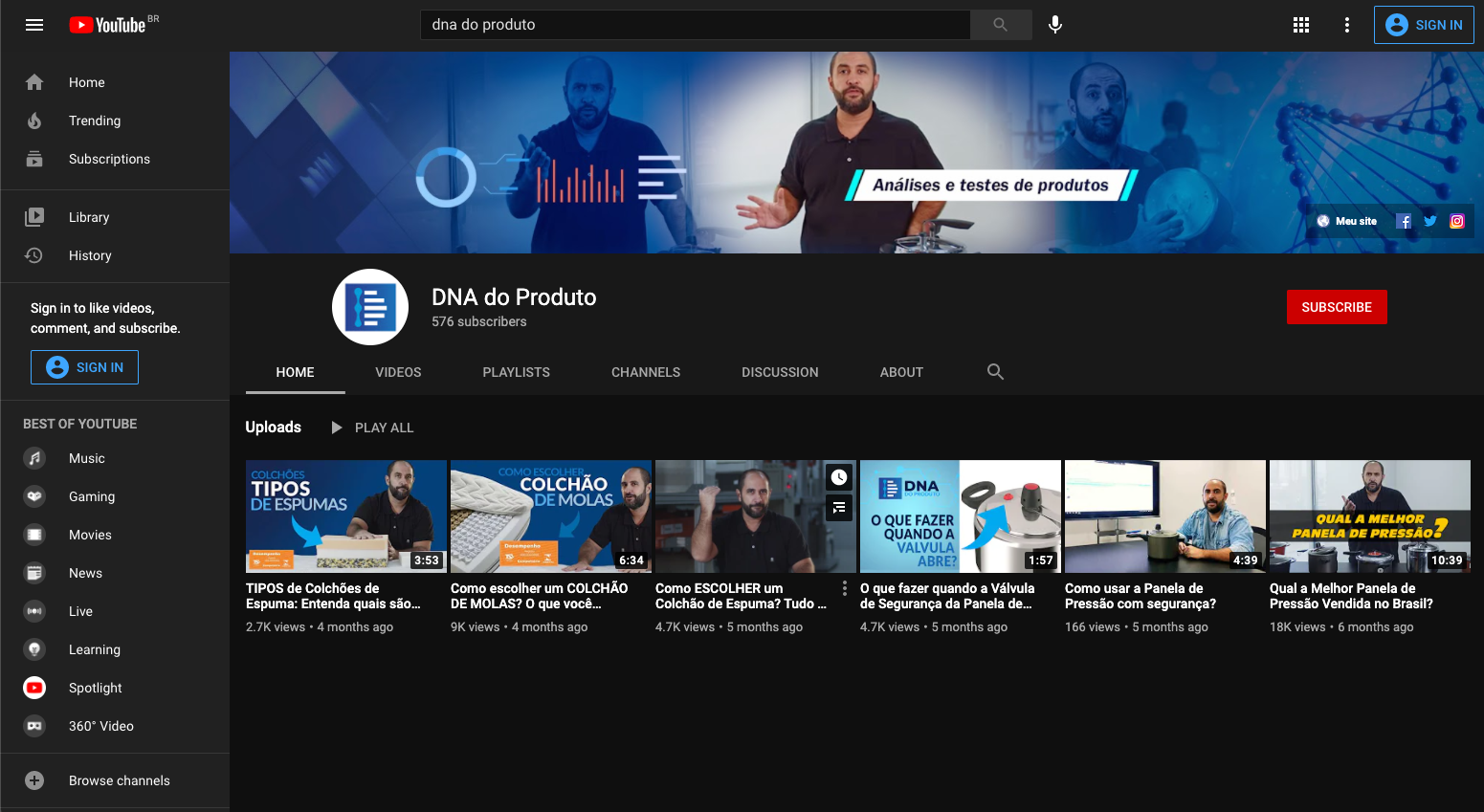
Task: Switch to the ABOUT tab
Action: pyautogui.click(x=901, y=372)
